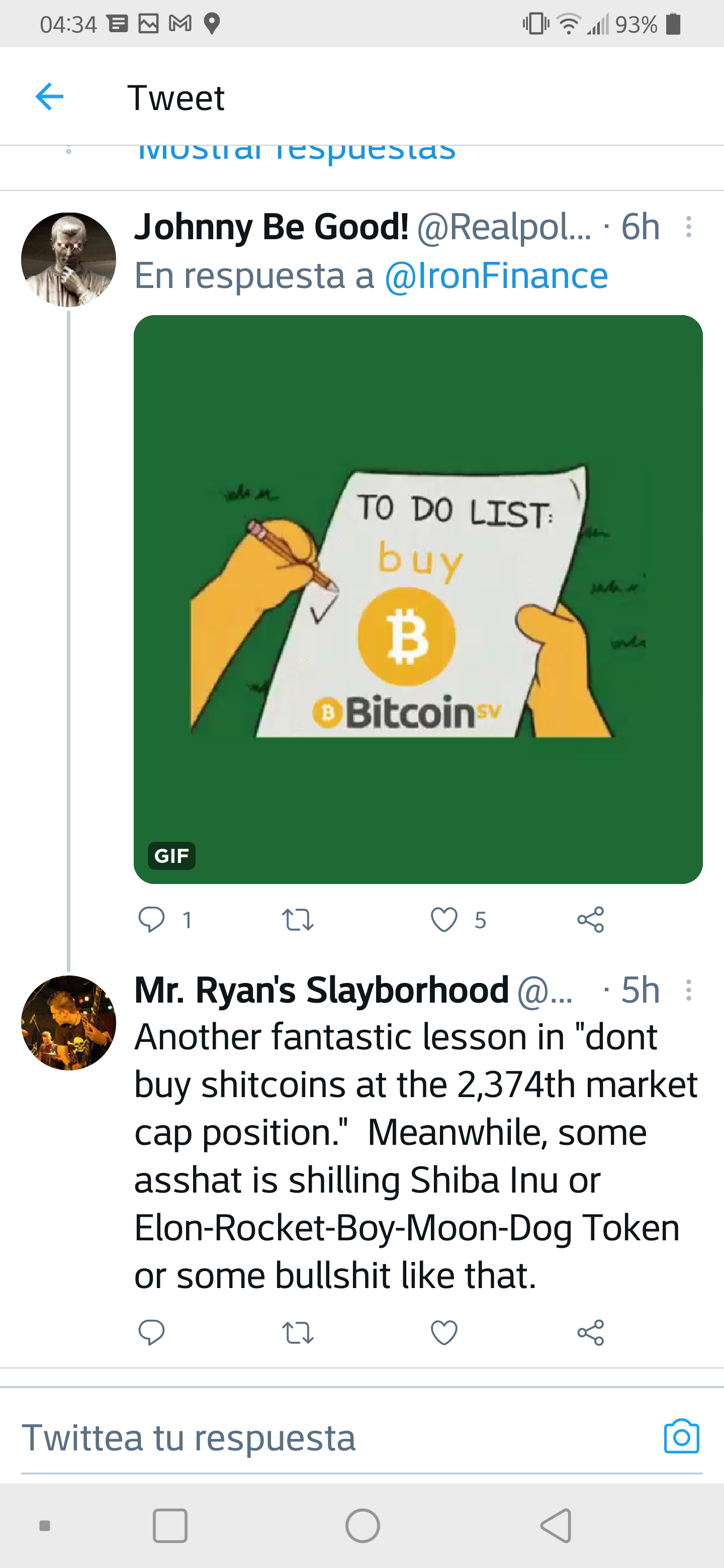Open options menu on Mr. Ryan's tweet
The width and height of the screenshot is (724, 1568).
pos(688,991)
